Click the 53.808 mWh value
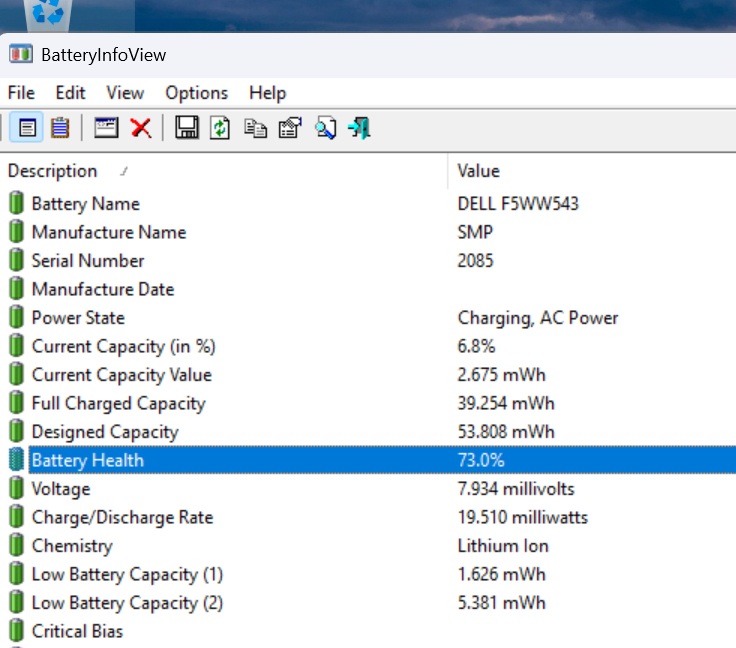 pyautogui.click(x=506, y=431)
